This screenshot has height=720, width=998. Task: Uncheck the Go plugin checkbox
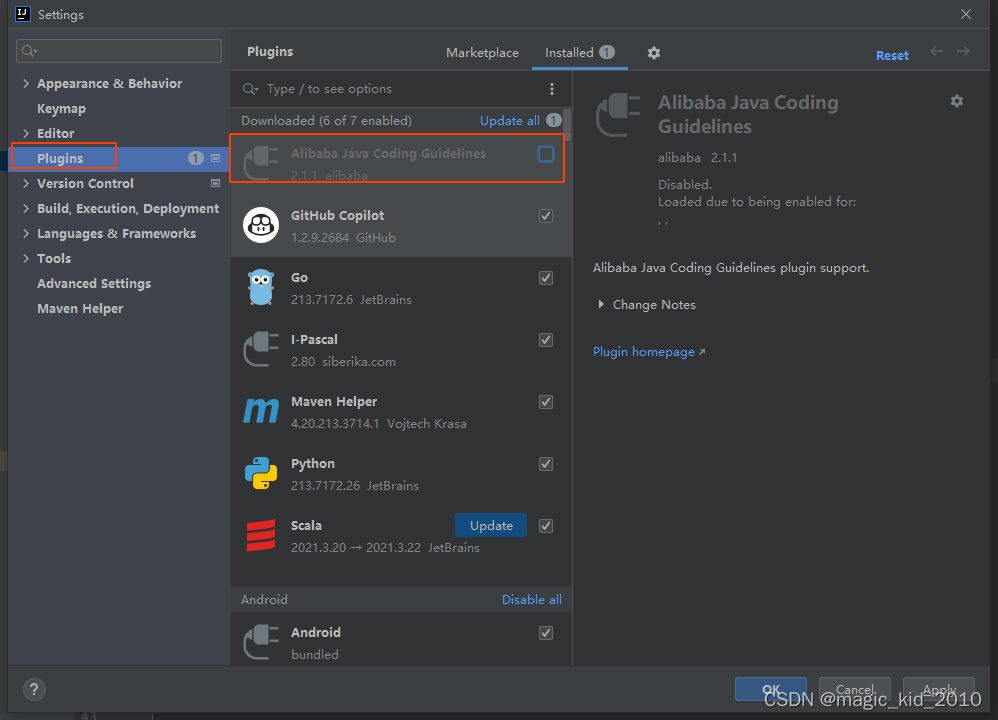tap(546, 278)
